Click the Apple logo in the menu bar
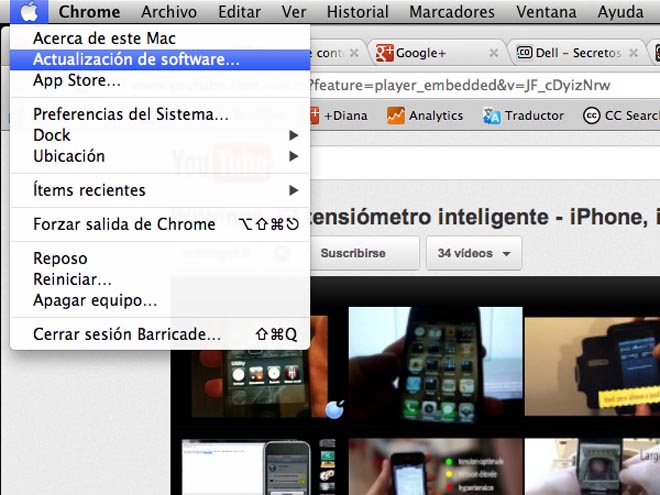Image resolution: width=660 pixels, height=495 pixels. click(x=30, y=12)
